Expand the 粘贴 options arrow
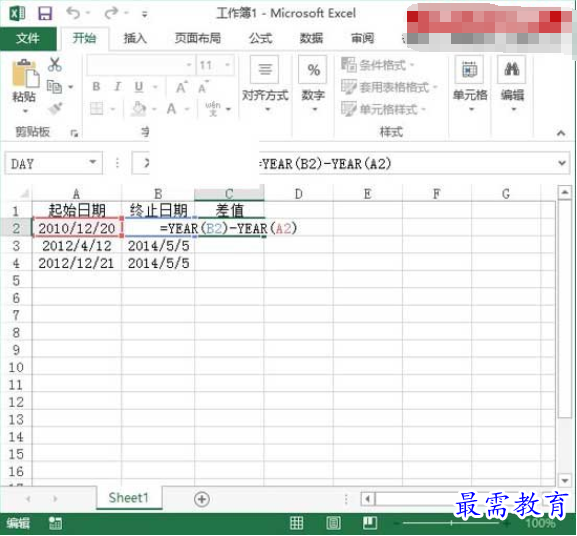577x536 pixels. 25,111
